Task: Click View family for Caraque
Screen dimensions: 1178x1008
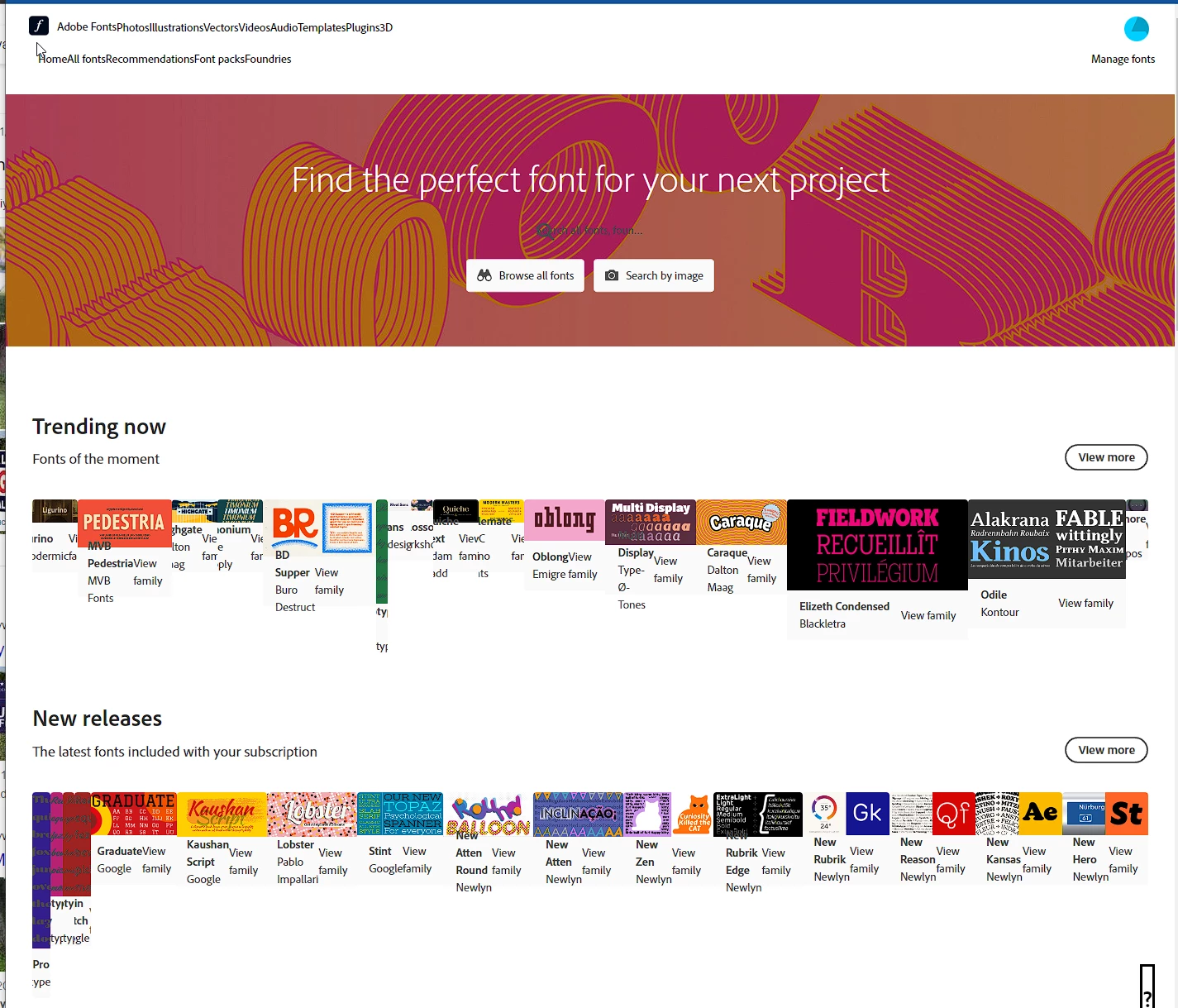Action: coord(761,570)
